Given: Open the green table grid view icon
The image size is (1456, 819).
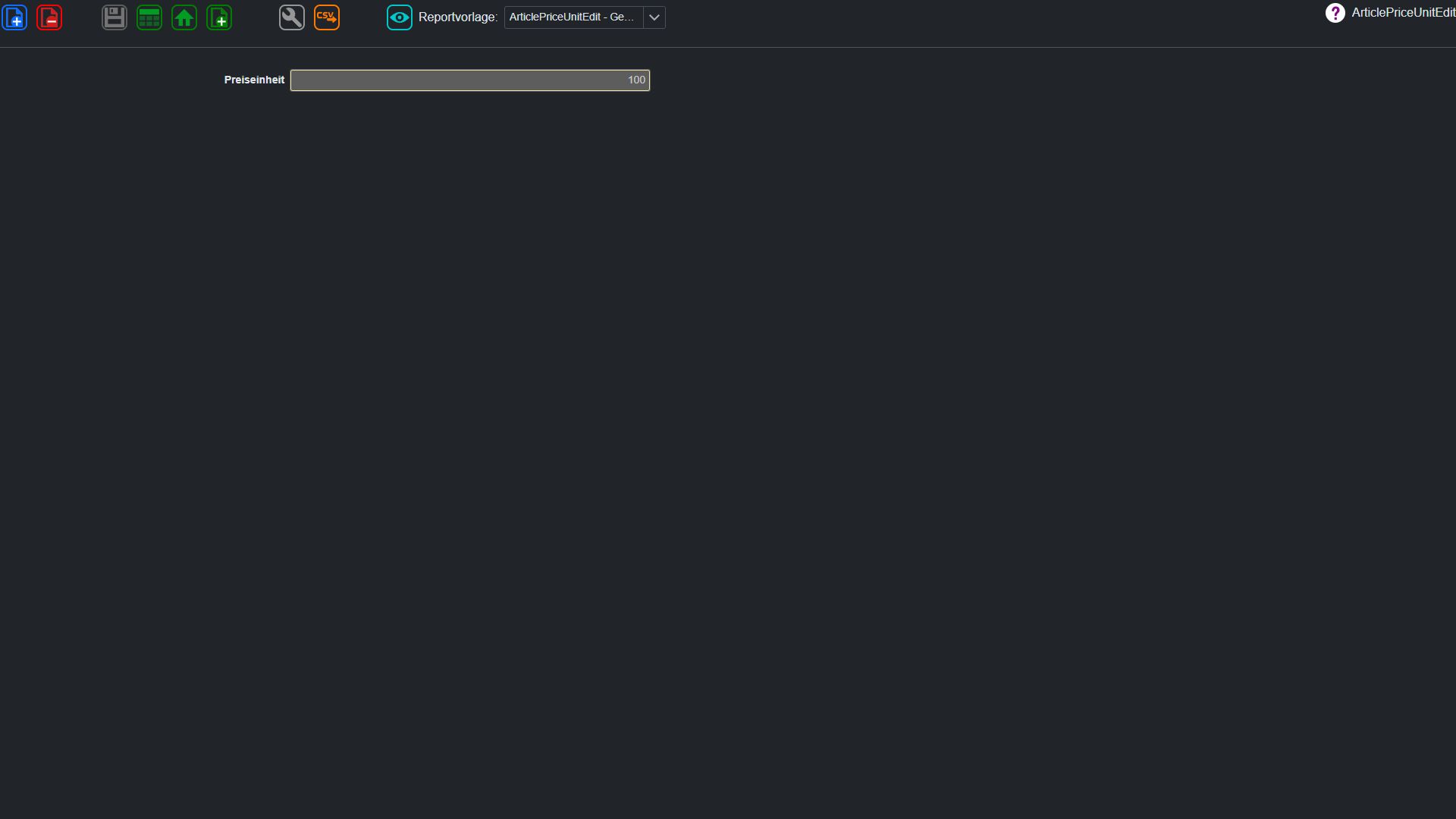Looking at the screenshot, I should click(x=149, y=17).
